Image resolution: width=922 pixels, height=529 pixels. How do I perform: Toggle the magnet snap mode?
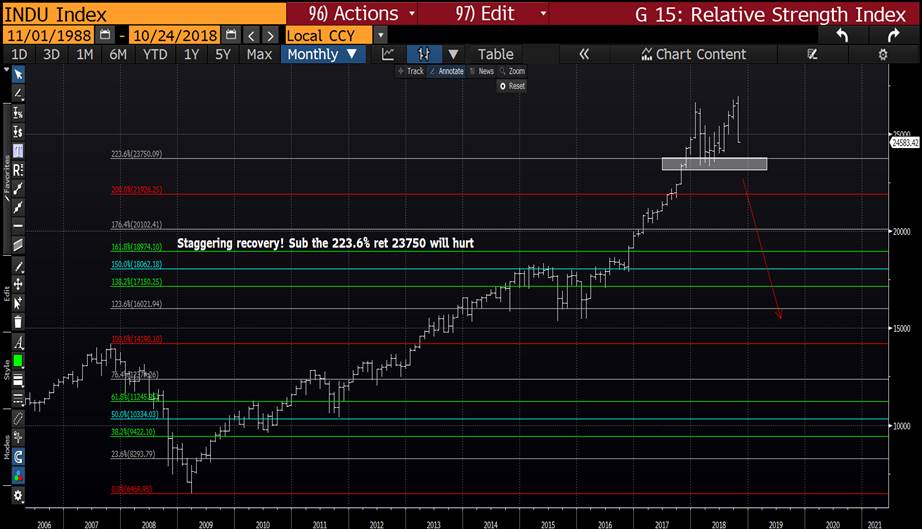pos(18,457)
